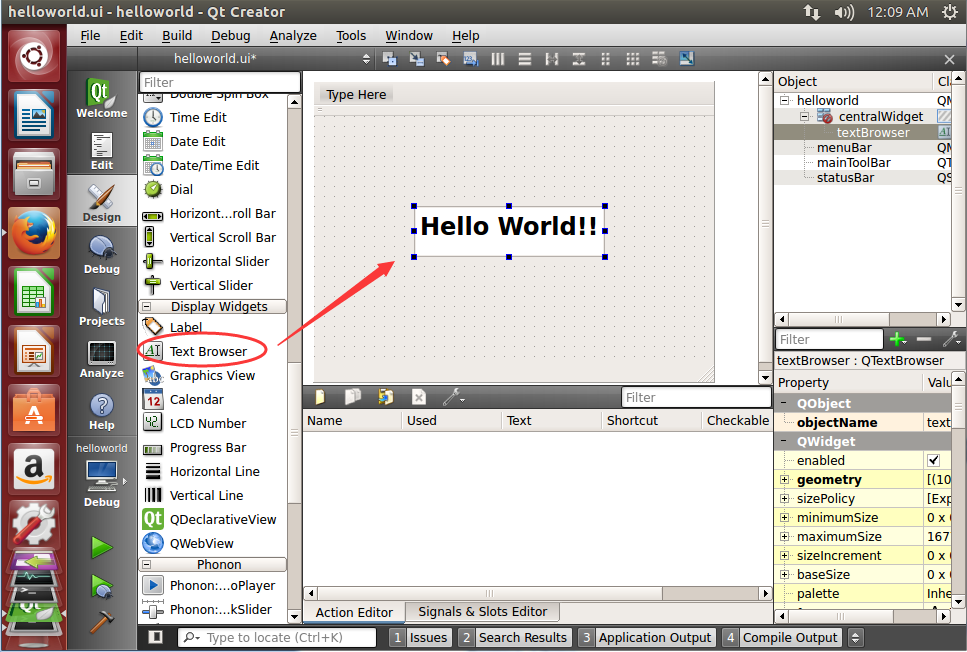This screenshot has width=967, height=652.
Task: Remove property using the minus icon
Action: coord(924,339)
